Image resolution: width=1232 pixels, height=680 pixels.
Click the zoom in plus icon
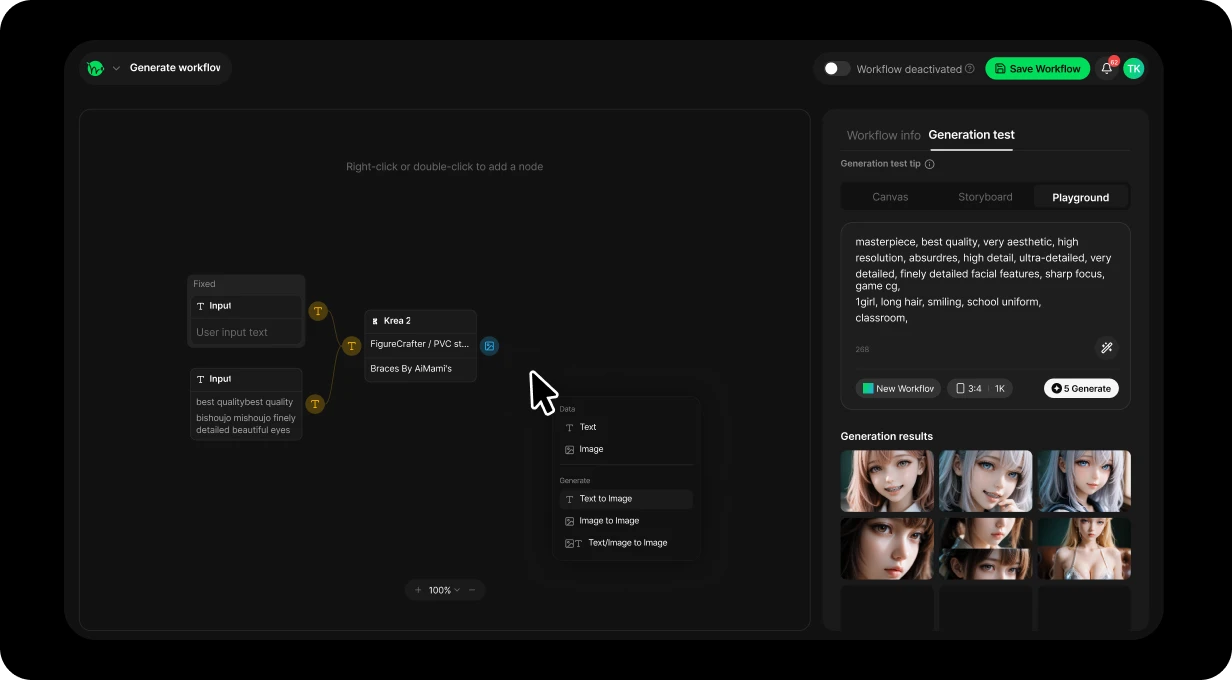418,590
